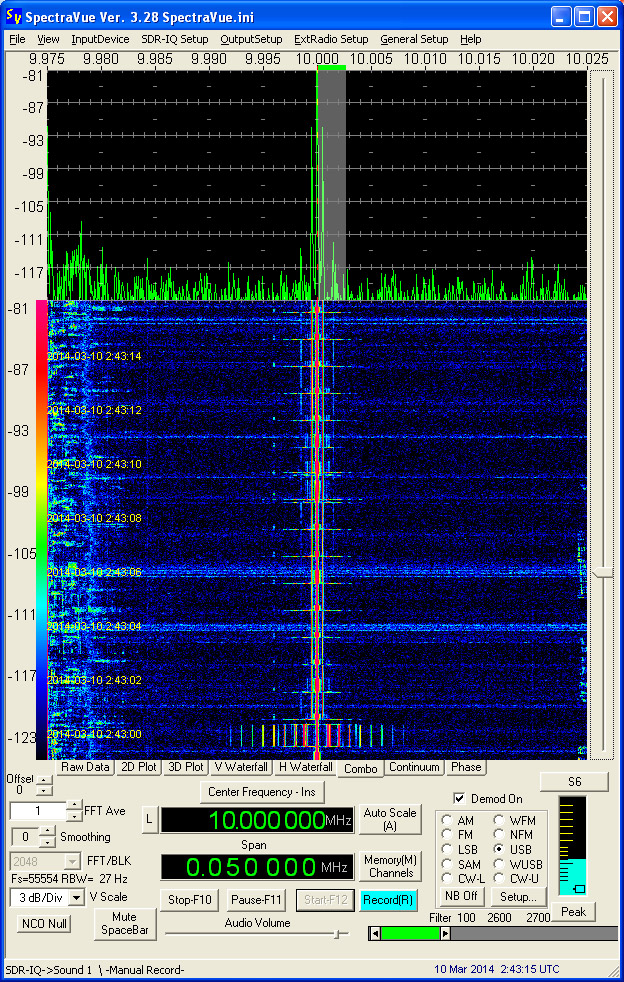Toggle the Demod On checkbox
The width and height of the screenshot is (624, 982).
(460, 799)
